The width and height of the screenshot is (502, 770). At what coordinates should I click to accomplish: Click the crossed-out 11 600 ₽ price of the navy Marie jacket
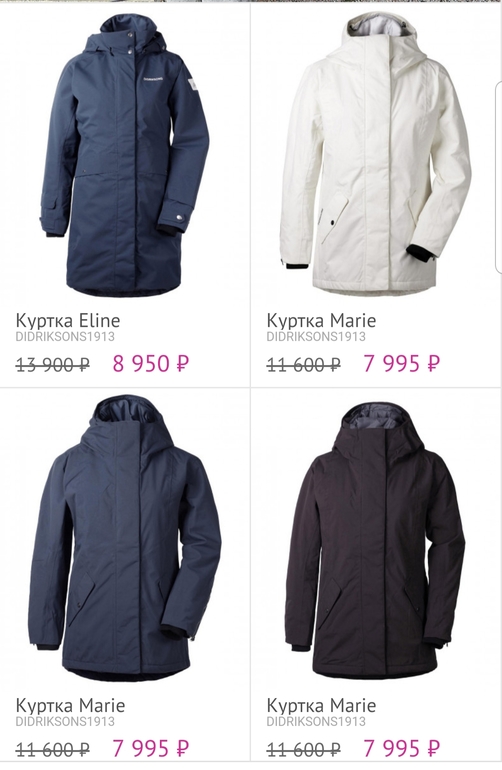[x=53, y=750]
